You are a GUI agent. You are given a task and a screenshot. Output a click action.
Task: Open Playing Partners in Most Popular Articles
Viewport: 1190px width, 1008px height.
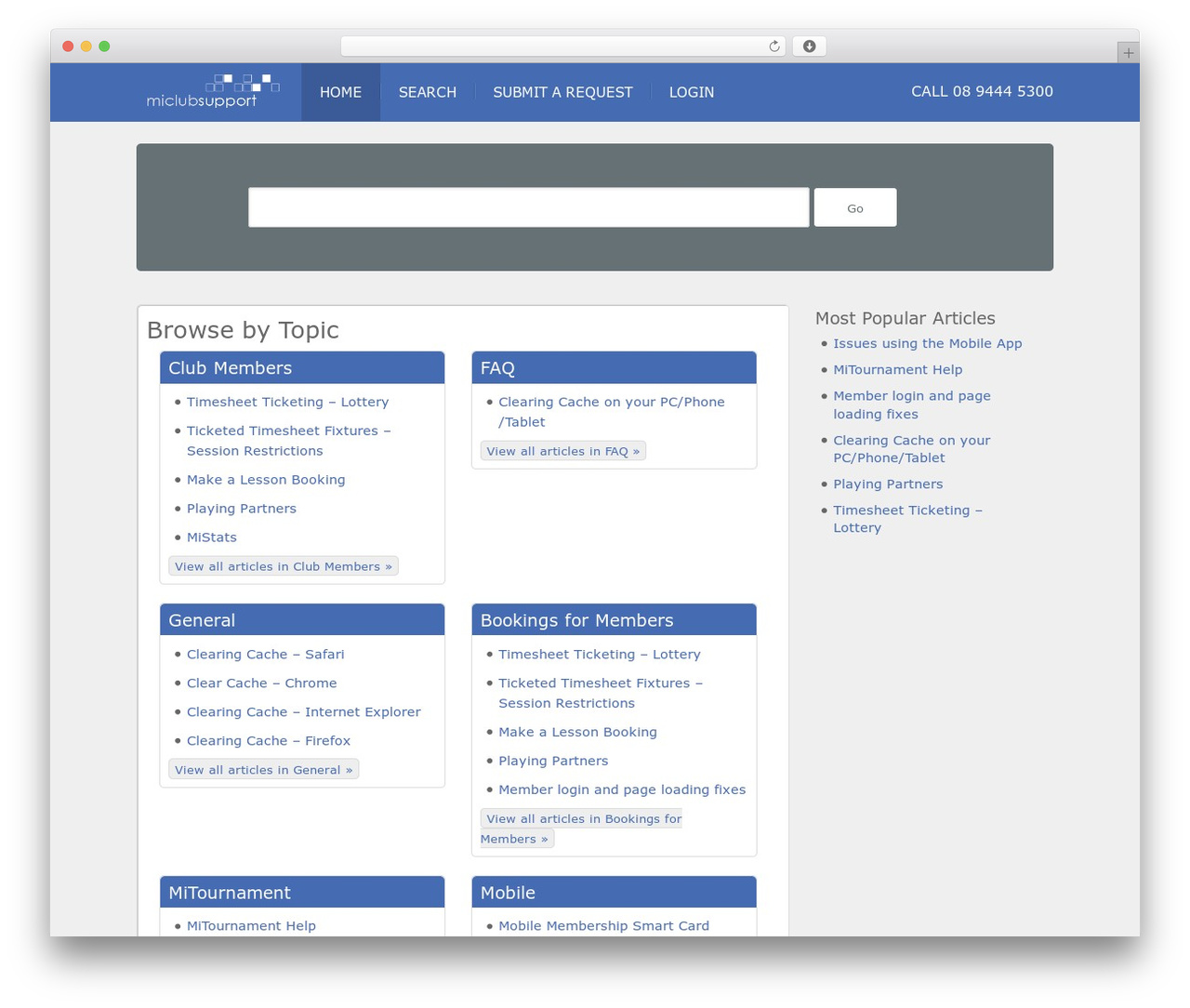(x=888, y=484)
